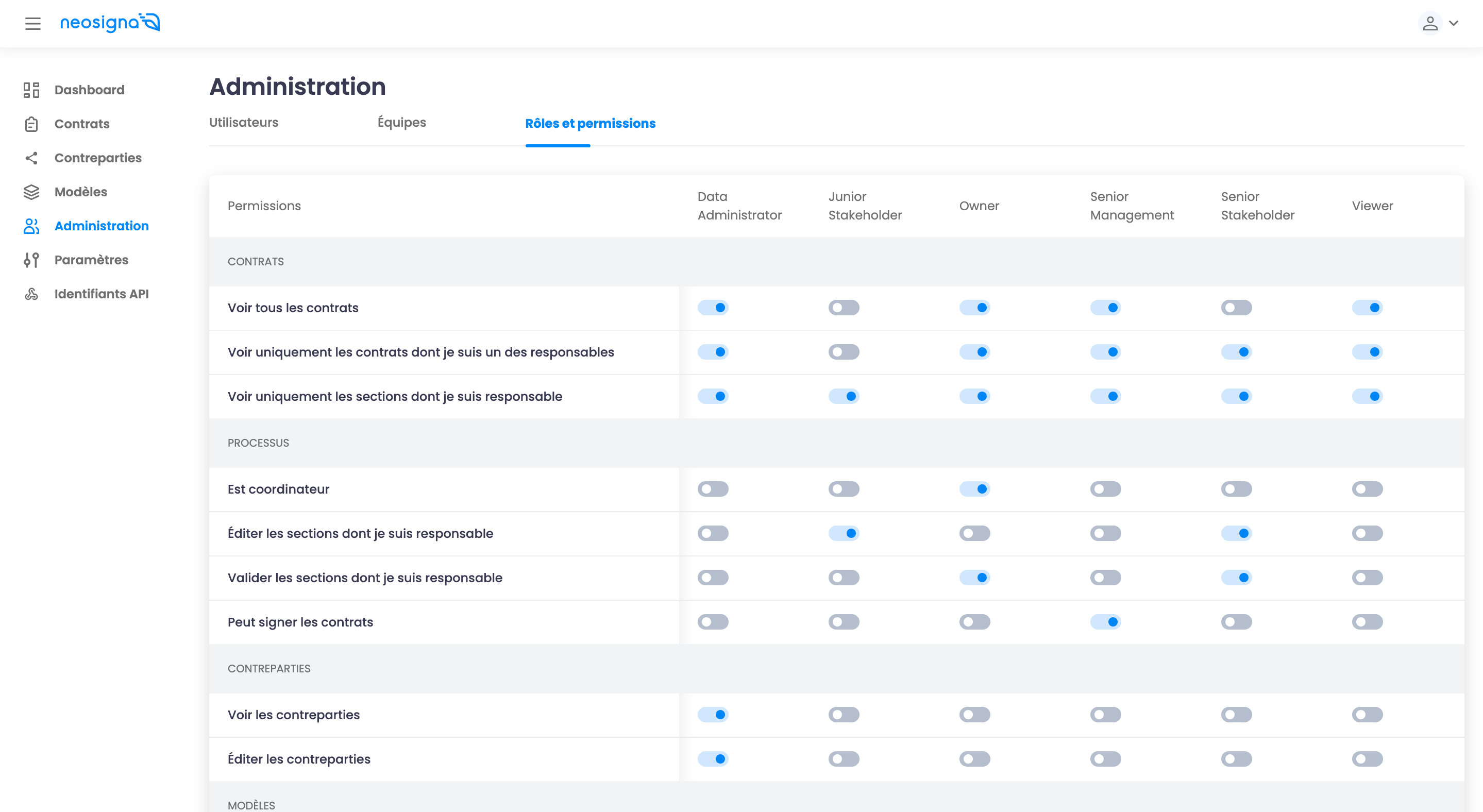Disable Éditer les contreparties for Data Administrator
Image resolution: width=1483 pixels, height=812 pixels.
(713, 759)
